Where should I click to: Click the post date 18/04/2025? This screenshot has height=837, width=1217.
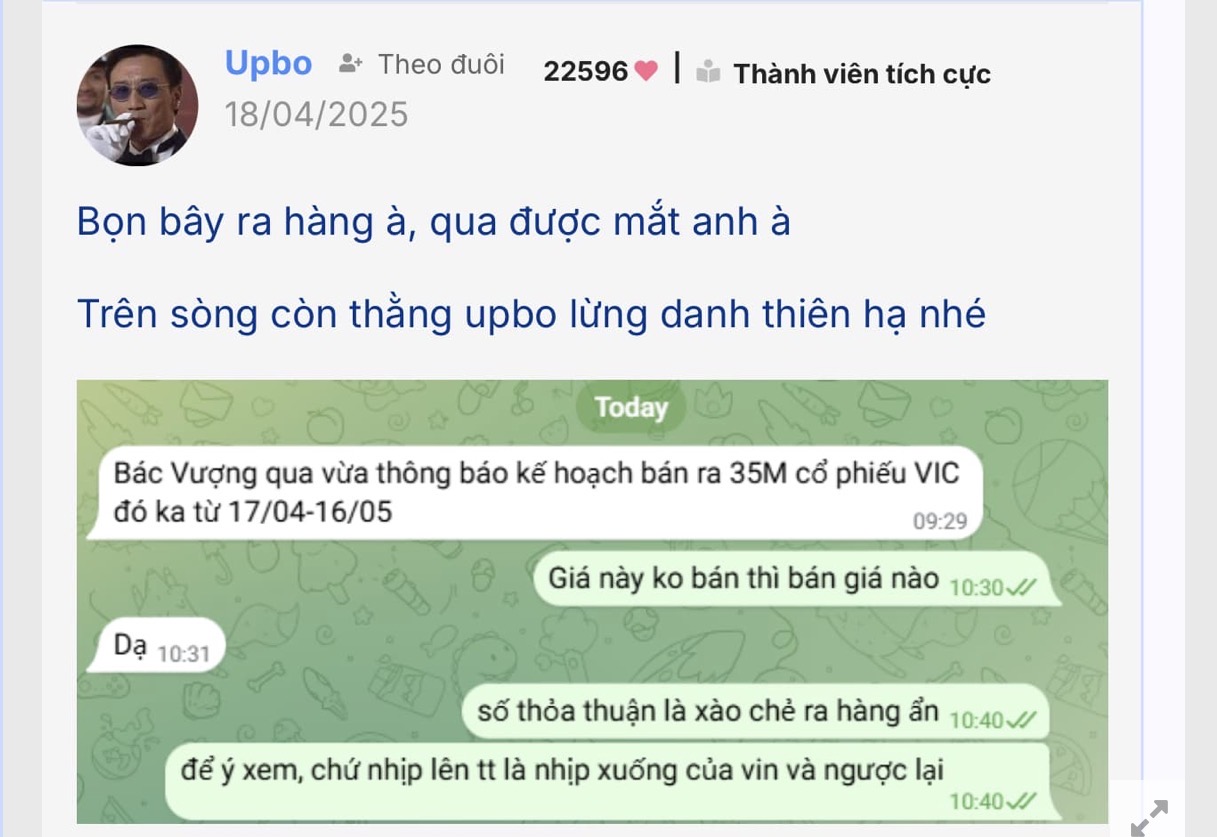(x=316, y=114)
